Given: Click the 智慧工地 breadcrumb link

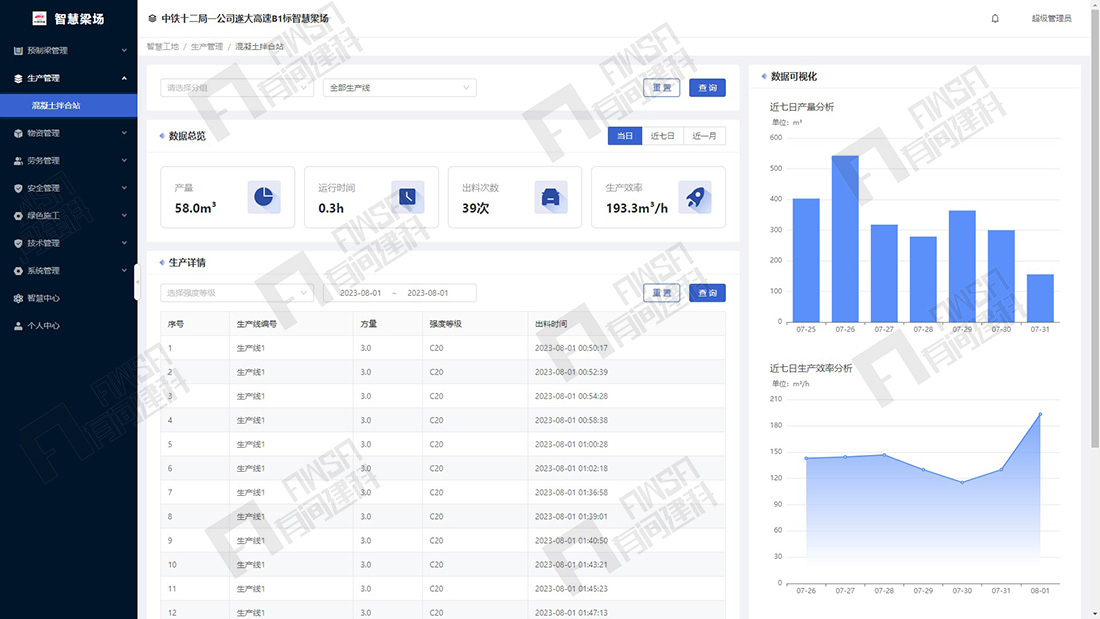Looking at the screenshot, I should 163,46.
